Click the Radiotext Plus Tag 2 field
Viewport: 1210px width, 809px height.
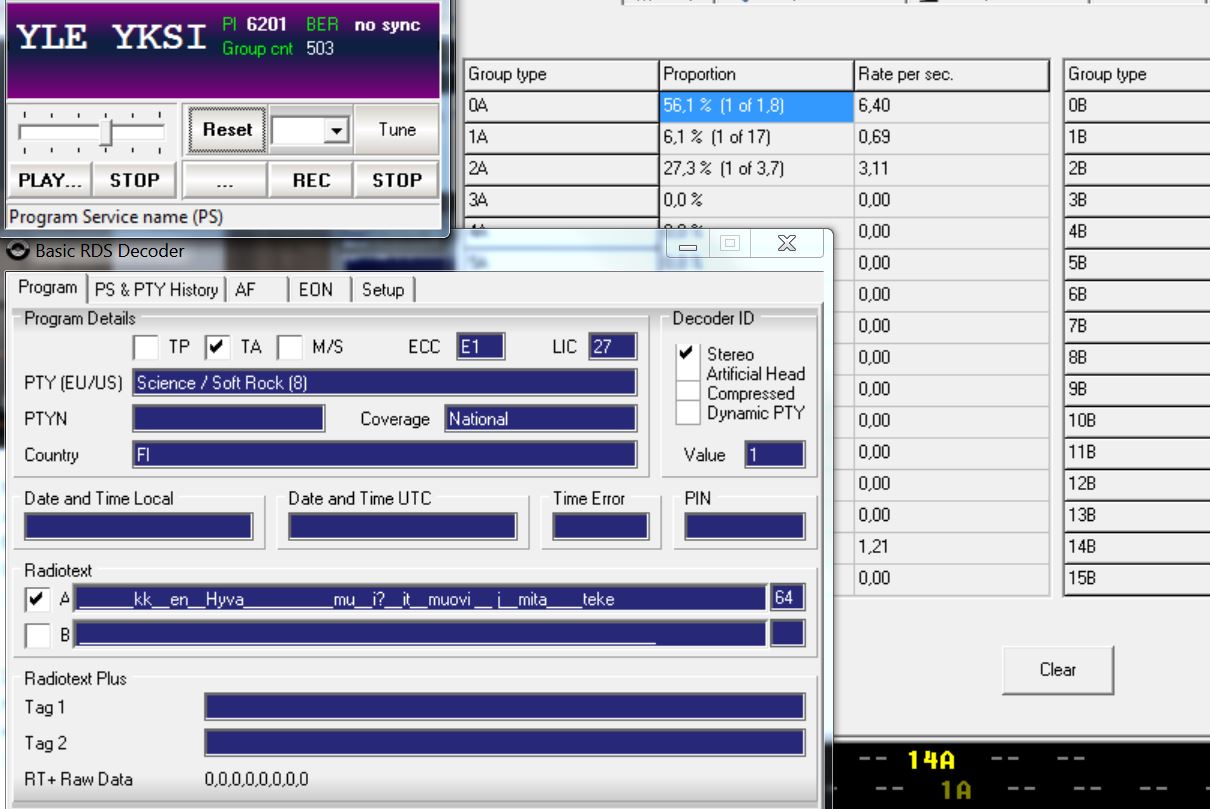pos(505,743)
